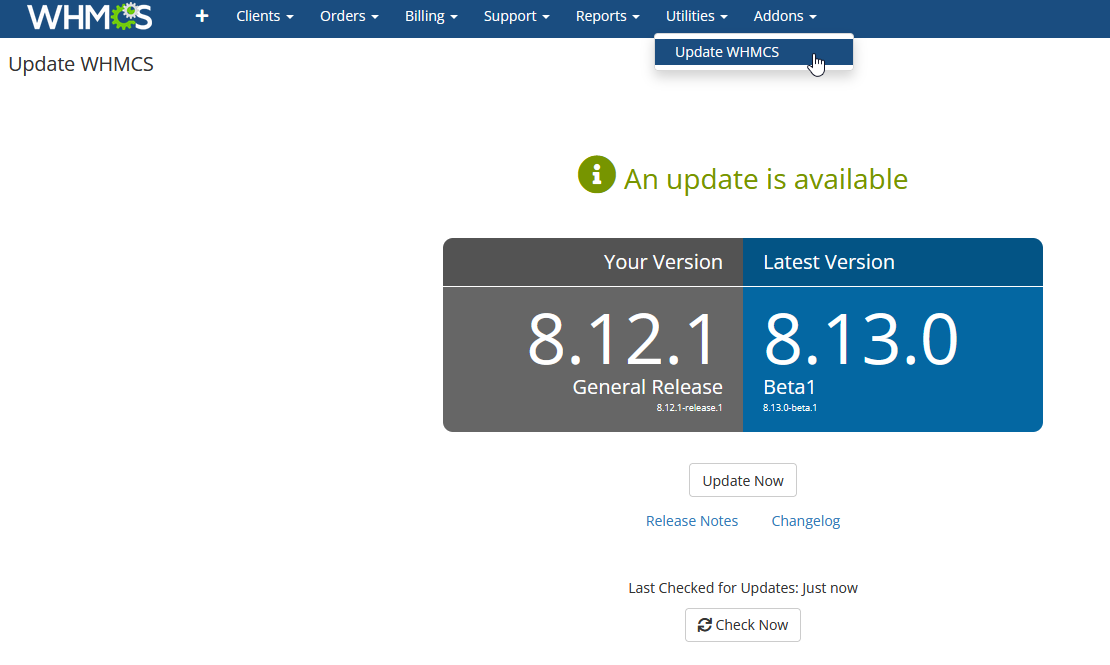Expand the Addons menu
The image size is (1110, 665).
point(785,16)
